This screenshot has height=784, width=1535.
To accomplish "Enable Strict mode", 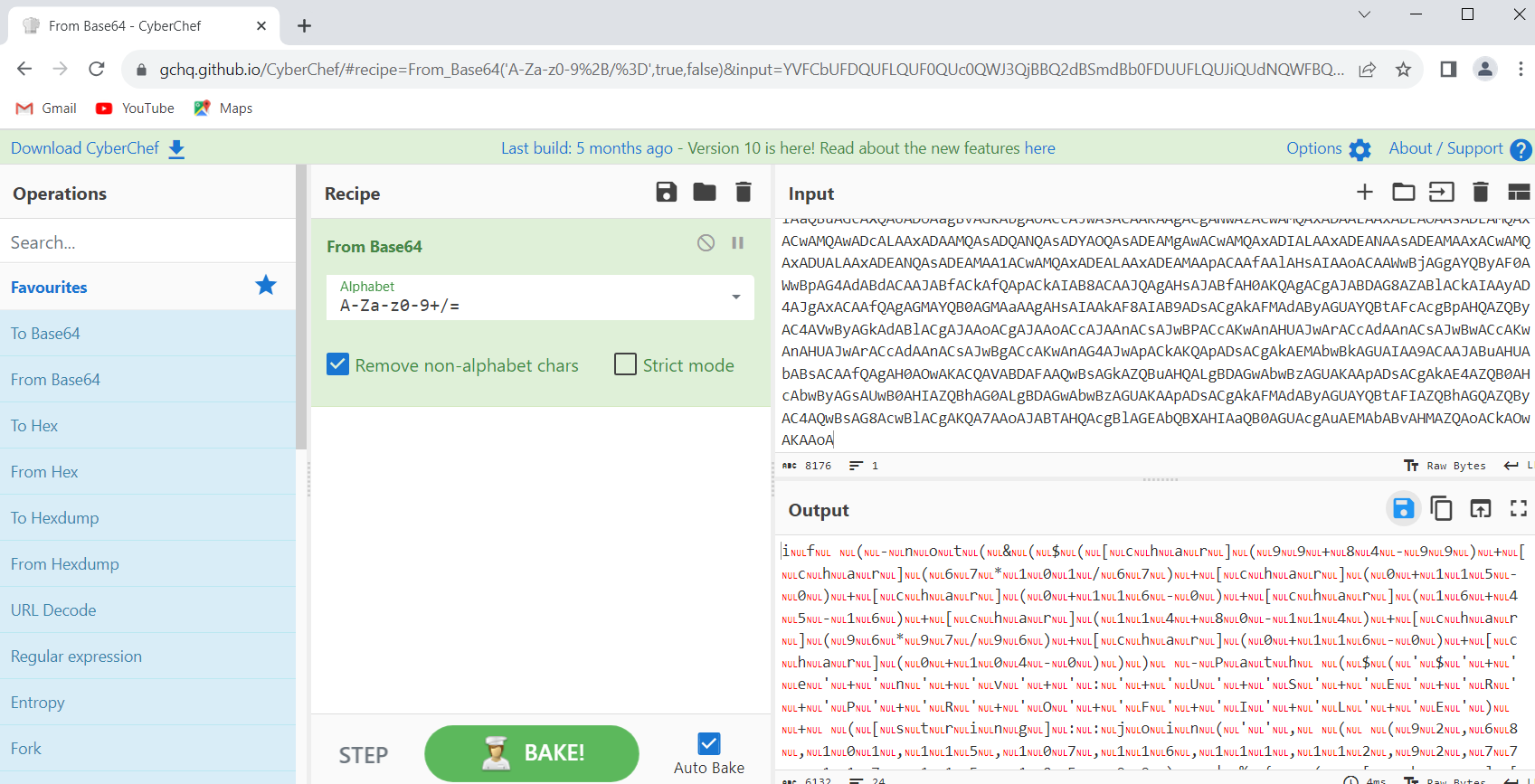I will [x=625, y=364].
